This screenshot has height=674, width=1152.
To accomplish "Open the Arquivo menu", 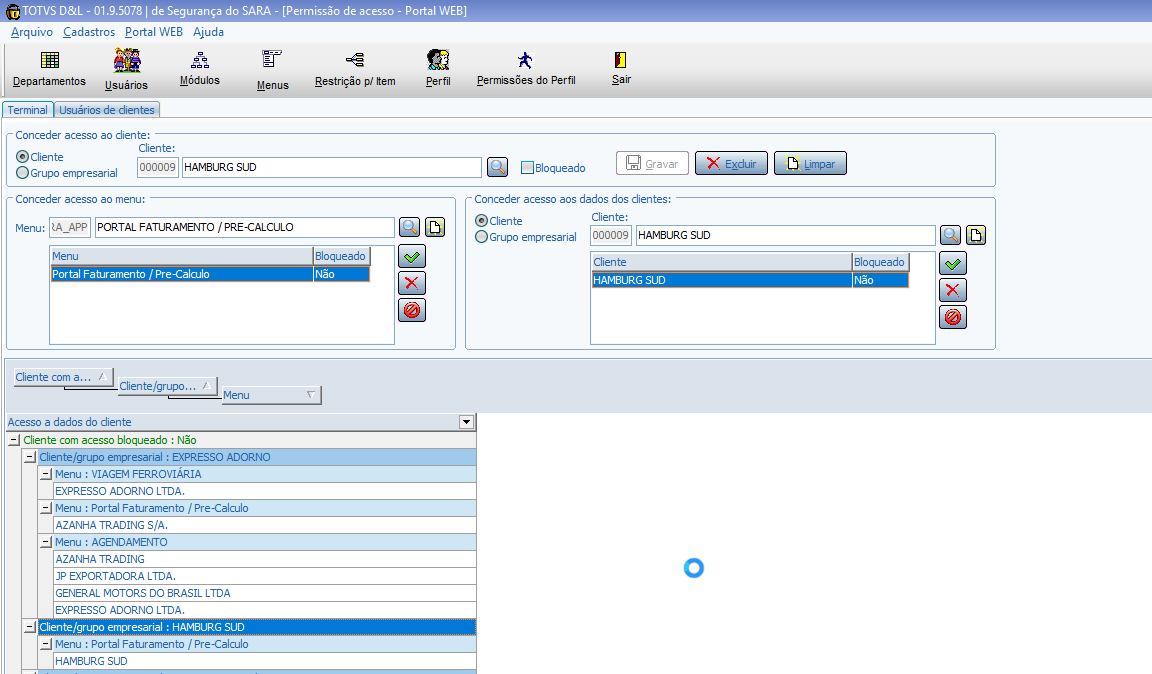I will [32, 32].
